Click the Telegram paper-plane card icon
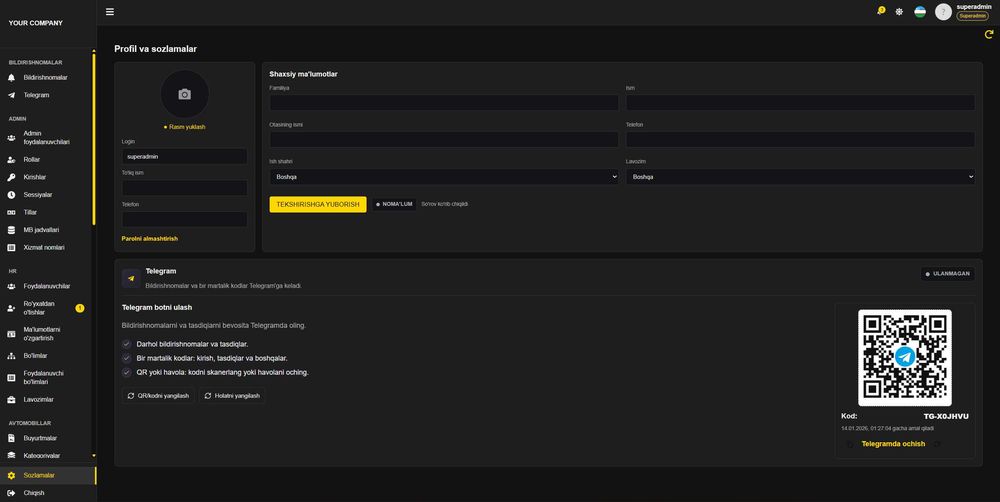 coord(131,278)
